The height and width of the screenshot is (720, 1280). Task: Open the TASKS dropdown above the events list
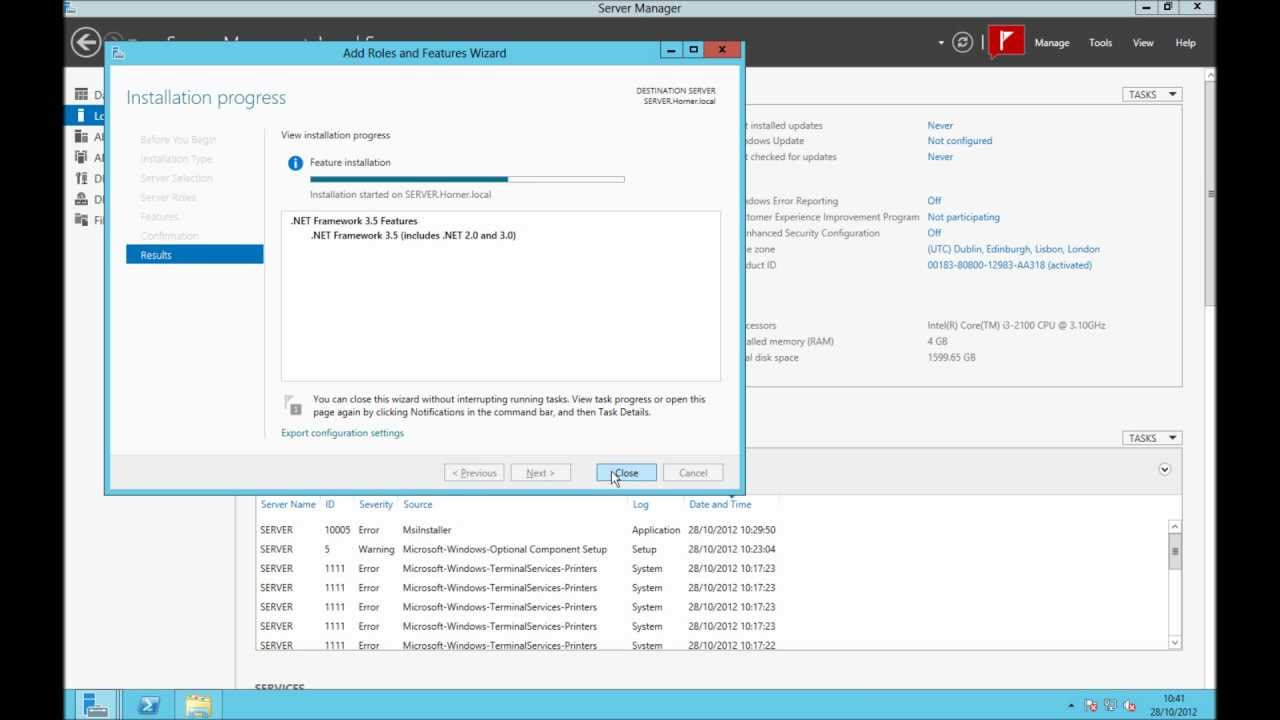coord(1152,438)
